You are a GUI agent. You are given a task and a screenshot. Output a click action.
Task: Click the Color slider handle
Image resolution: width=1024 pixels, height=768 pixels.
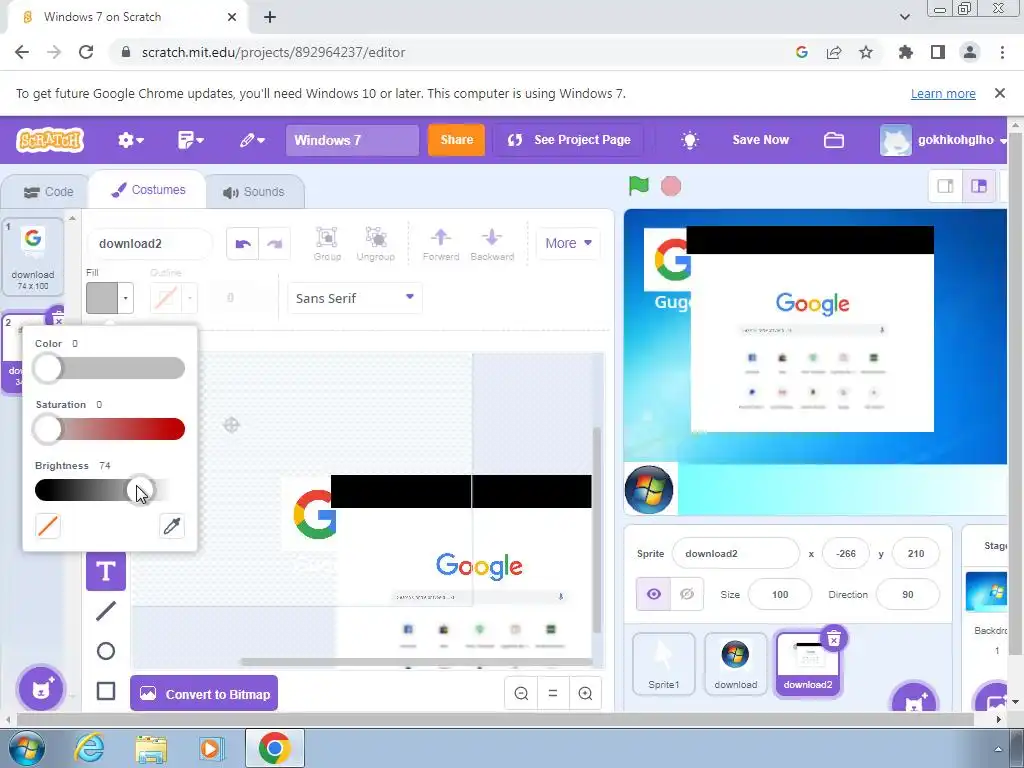coord(48,368)
